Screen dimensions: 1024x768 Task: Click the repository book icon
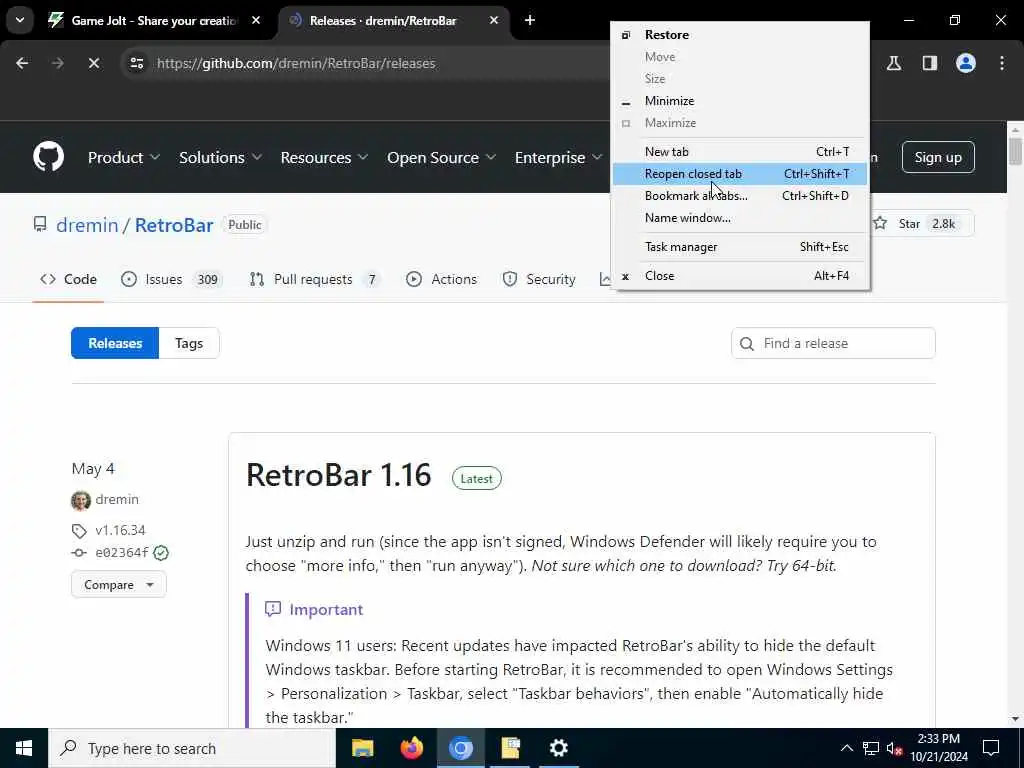point(40,225)
